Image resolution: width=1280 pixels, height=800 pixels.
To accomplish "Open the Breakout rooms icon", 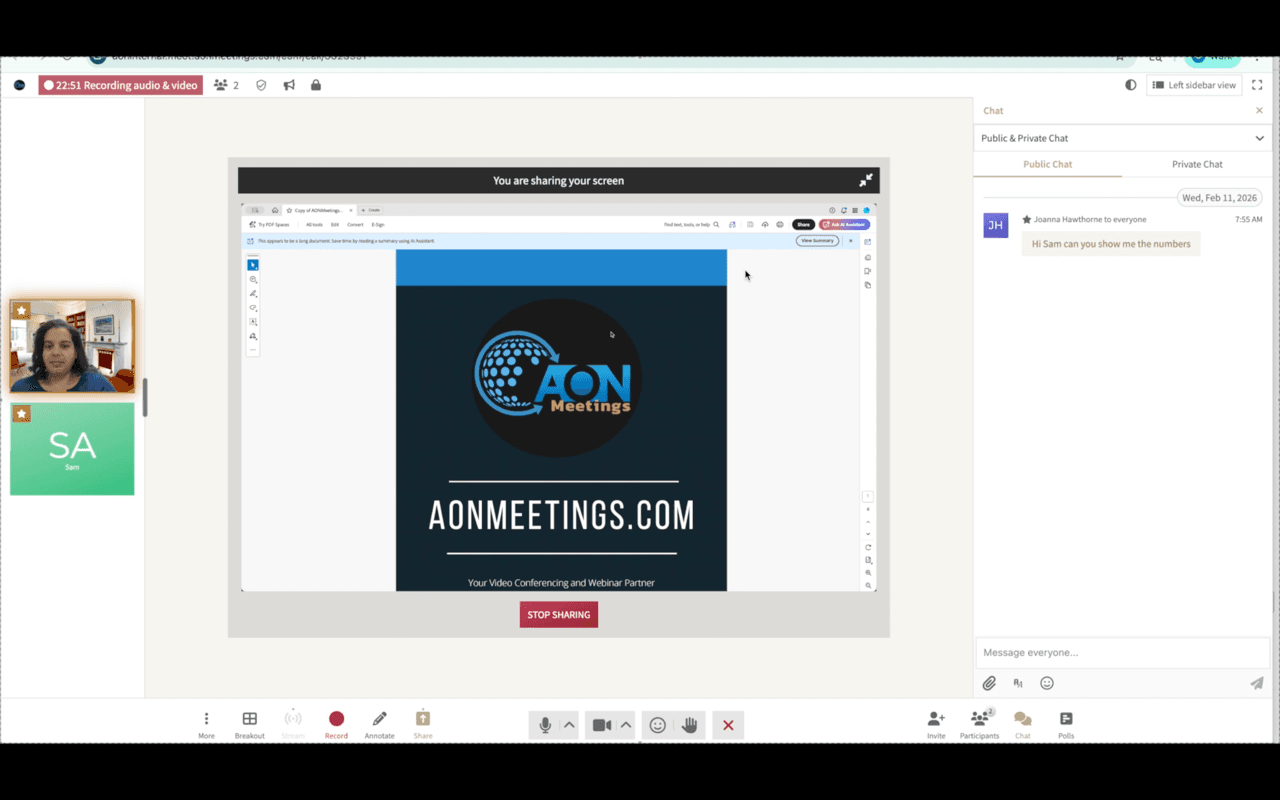I will (250, 720).
